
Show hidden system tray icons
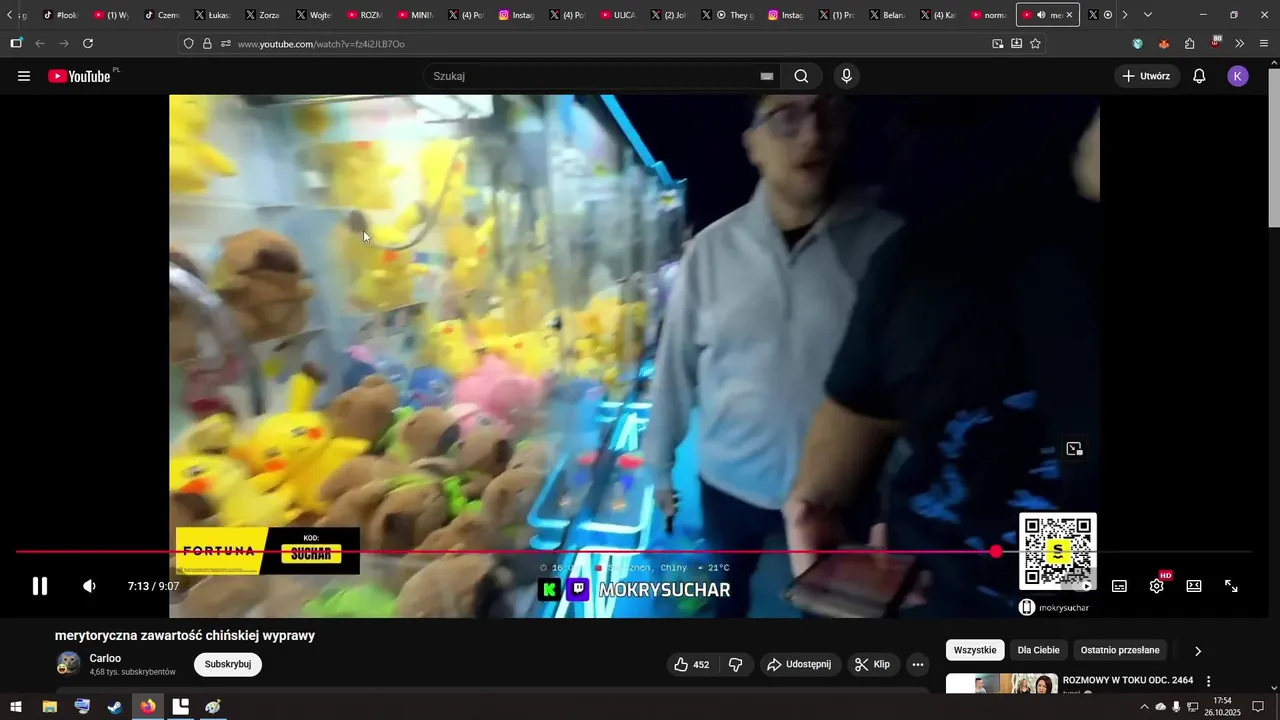[1144, 707]
